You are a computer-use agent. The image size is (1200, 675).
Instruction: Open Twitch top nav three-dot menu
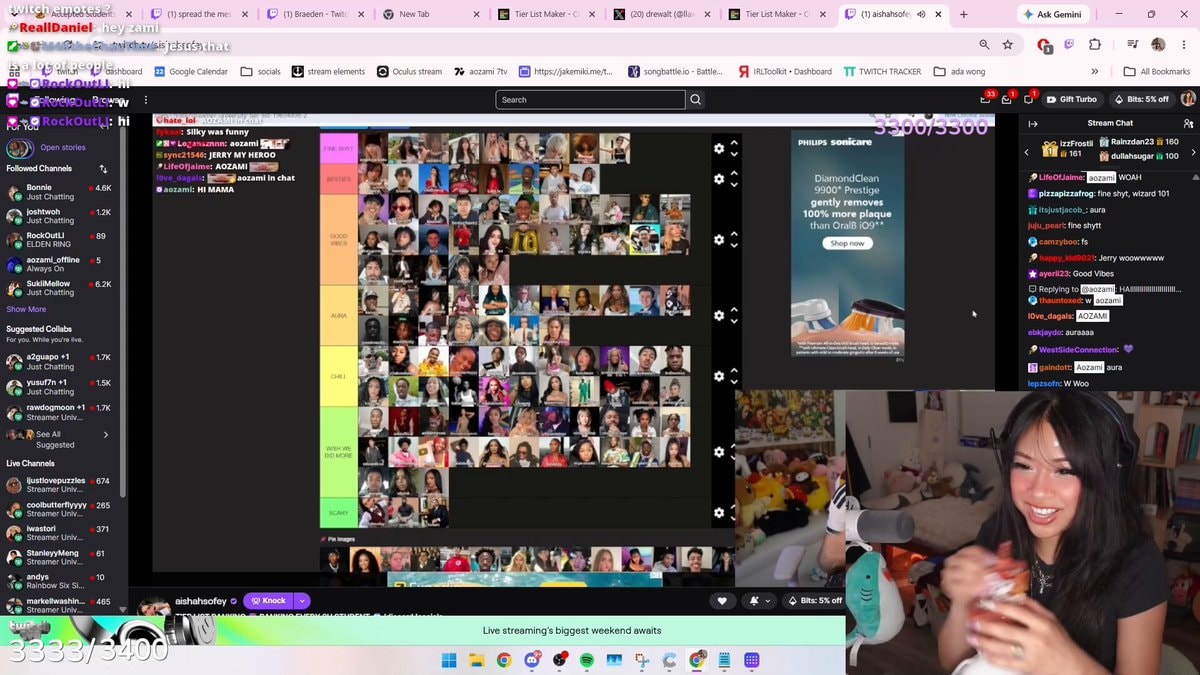[146, 100]
